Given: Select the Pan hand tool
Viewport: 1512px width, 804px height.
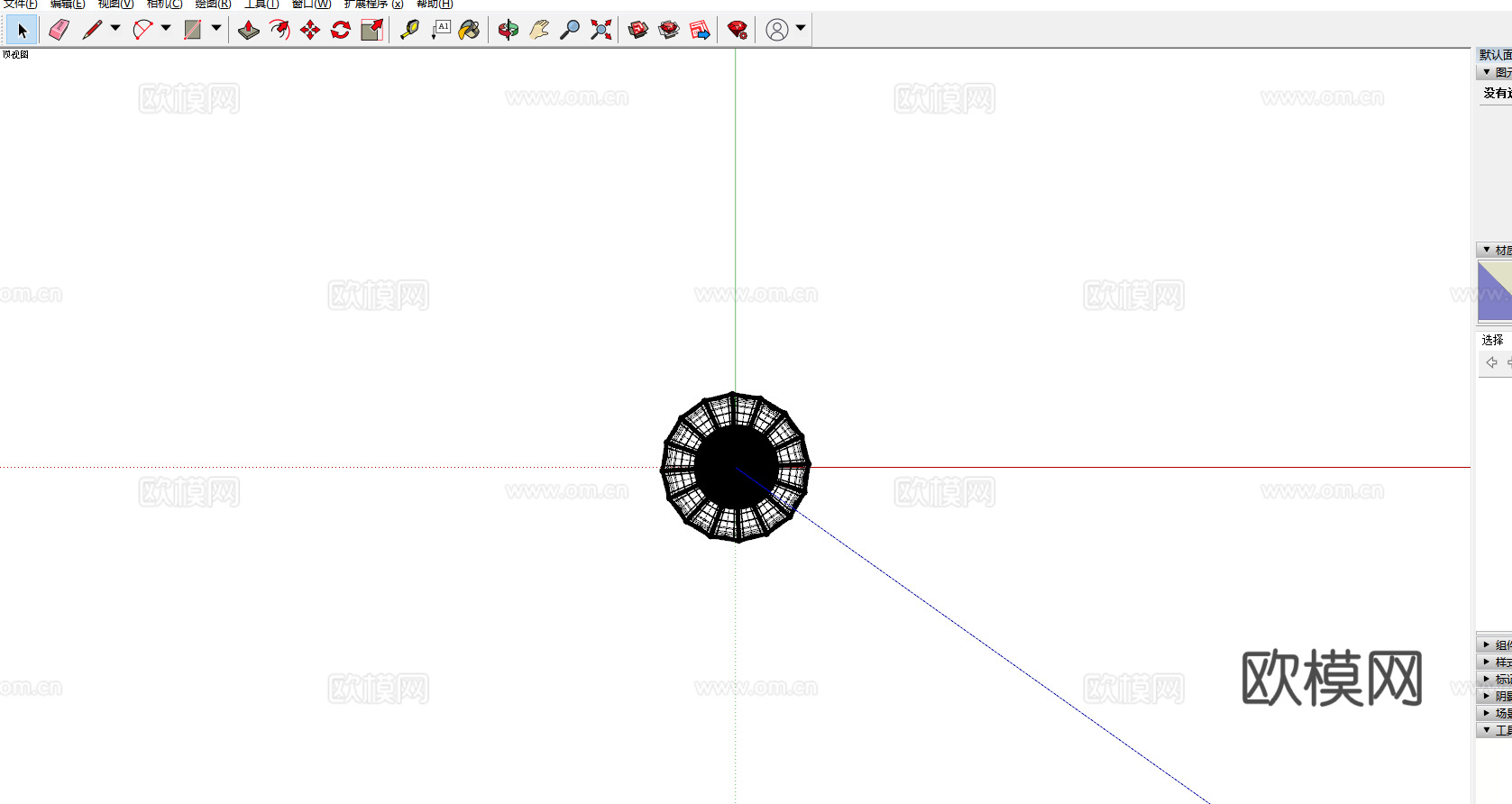Looking at the screenshot, I should (539, 30).
